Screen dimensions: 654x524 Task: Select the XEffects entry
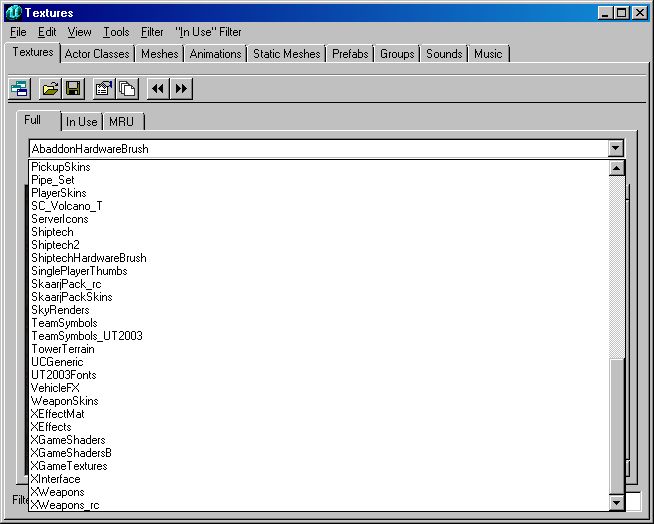tap(319, 427)
